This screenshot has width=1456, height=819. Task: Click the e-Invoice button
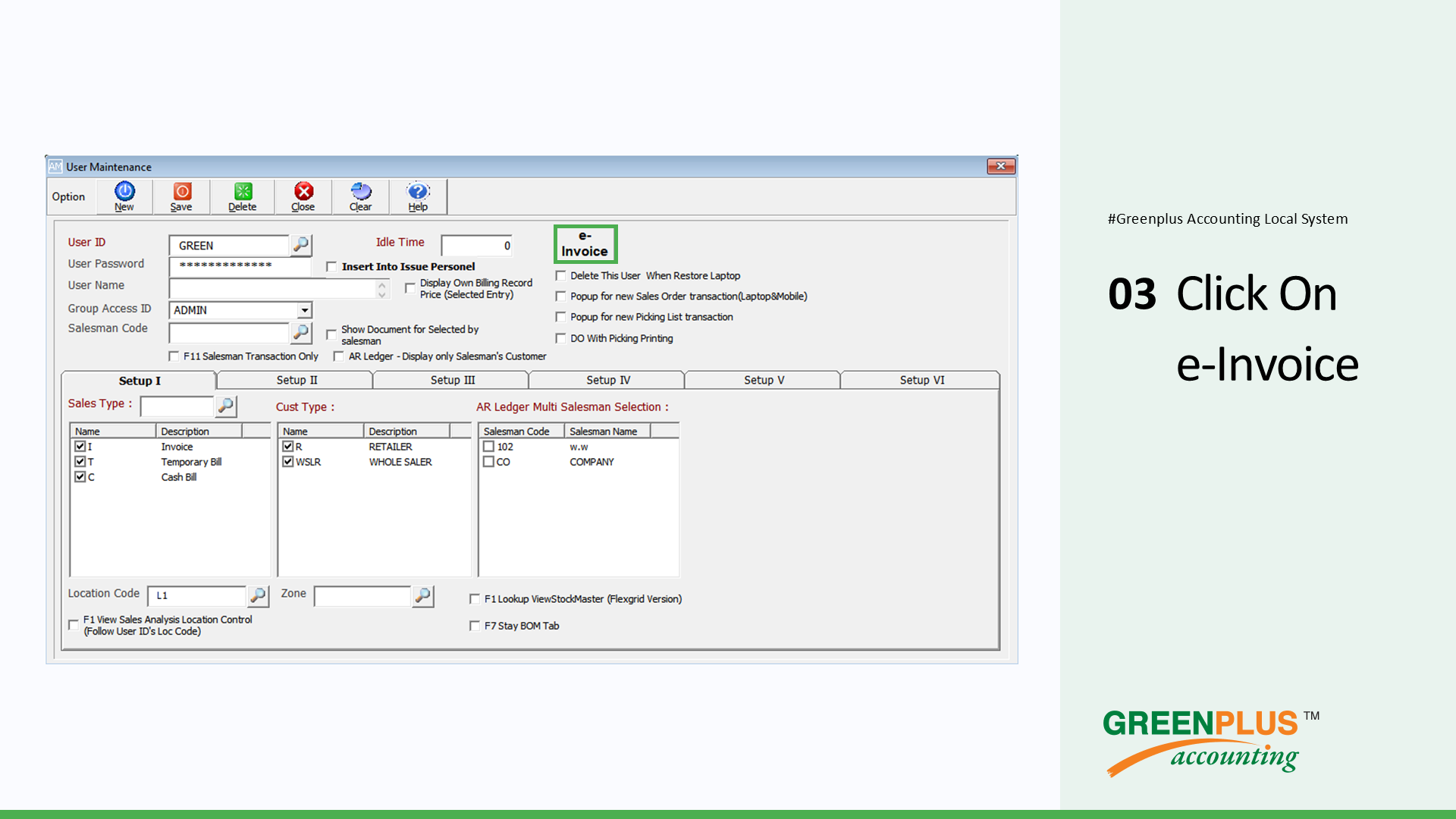tap(585, 244)
